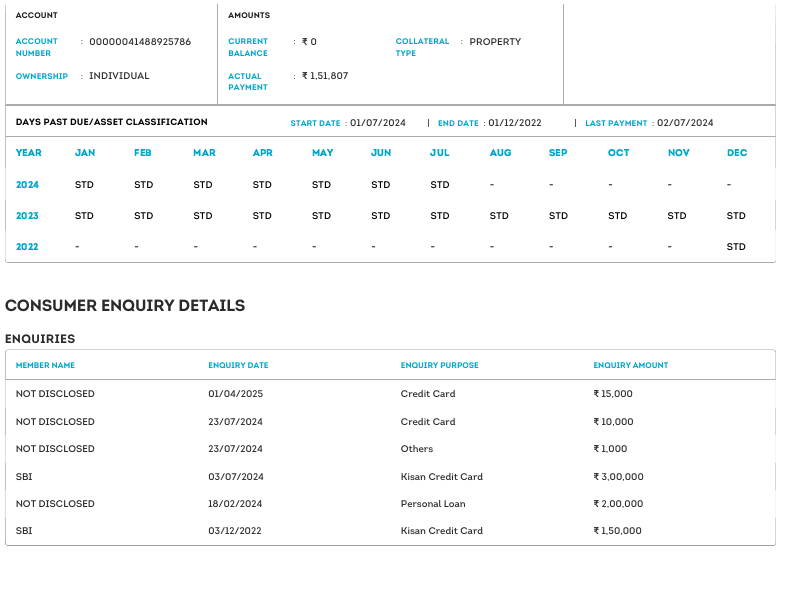Select the Enquiry Purpose column header
The width and height of the screenshot is (807, 590).
point(439,365)
